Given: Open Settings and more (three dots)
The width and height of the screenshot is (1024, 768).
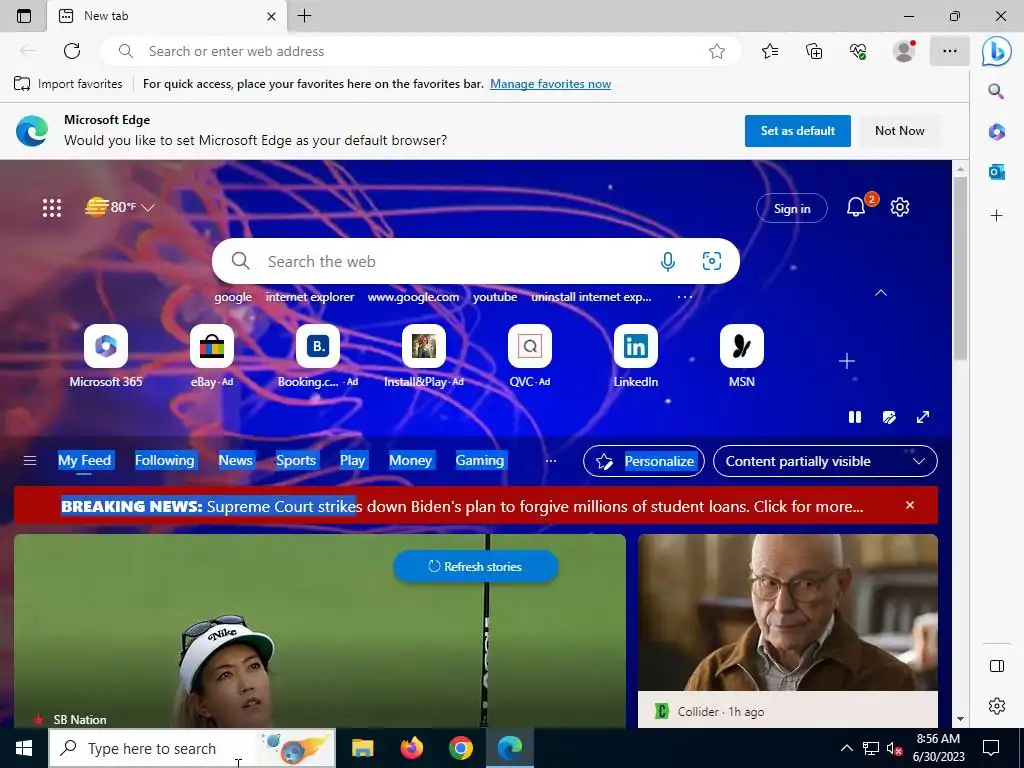Looking at the screenshot, I should [950, 51].
